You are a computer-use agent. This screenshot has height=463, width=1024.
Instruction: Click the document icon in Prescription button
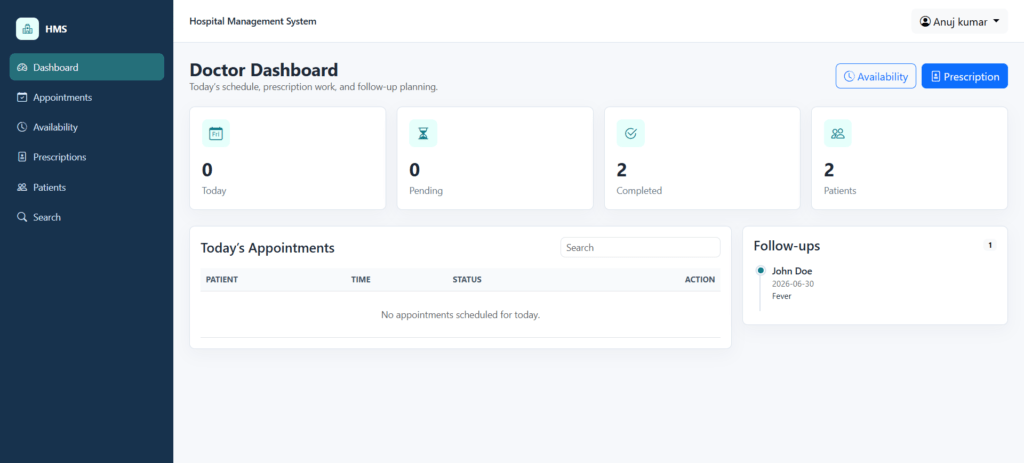(935, 76)
